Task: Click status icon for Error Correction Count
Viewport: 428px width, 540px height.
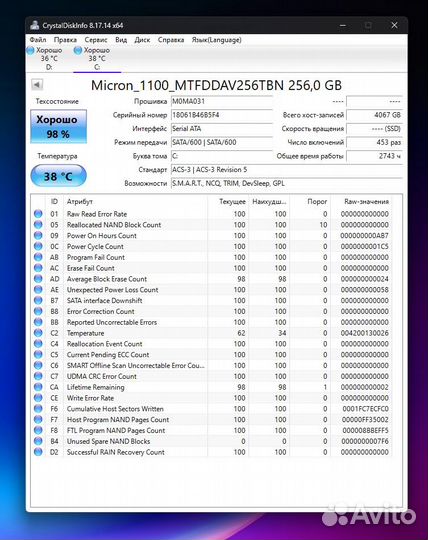Action: (38, 311)
